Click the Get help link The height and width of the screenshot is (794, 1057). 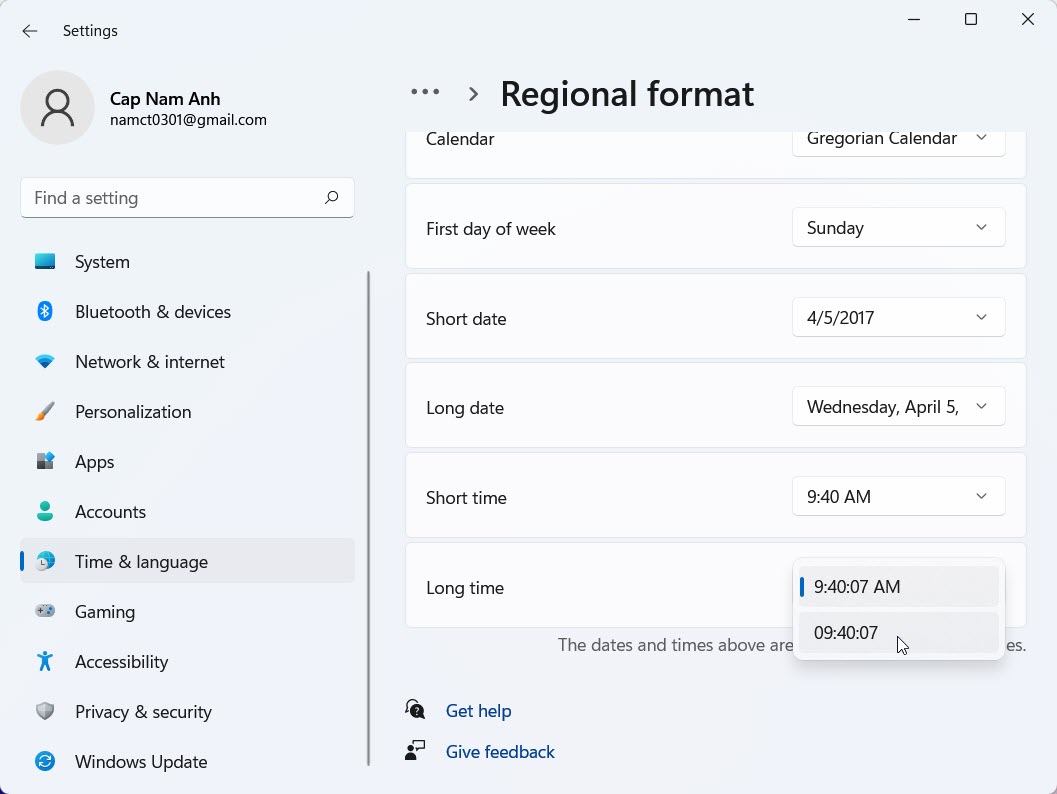coord(478,710)
